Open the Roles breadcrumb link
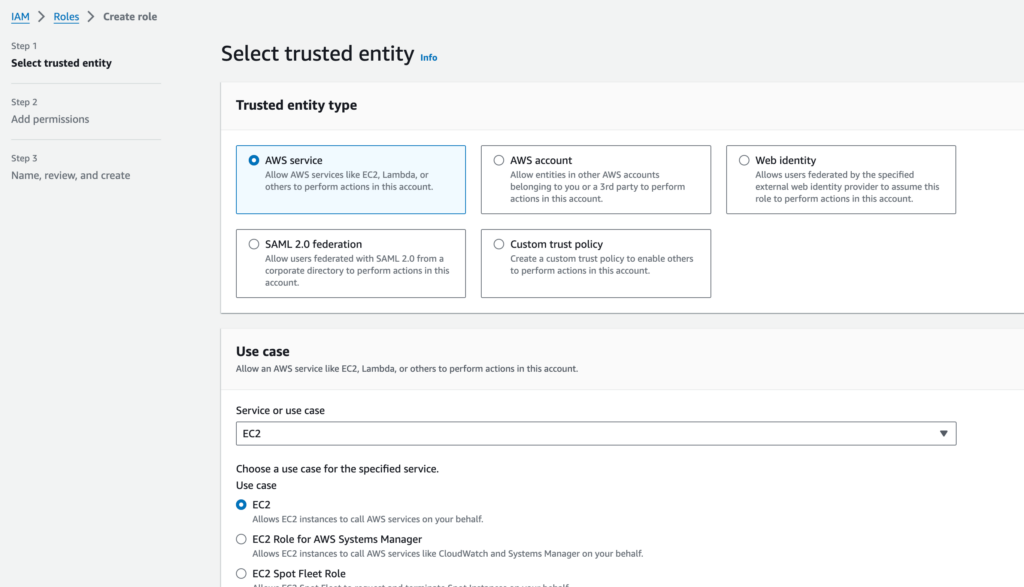 [66, 16]
